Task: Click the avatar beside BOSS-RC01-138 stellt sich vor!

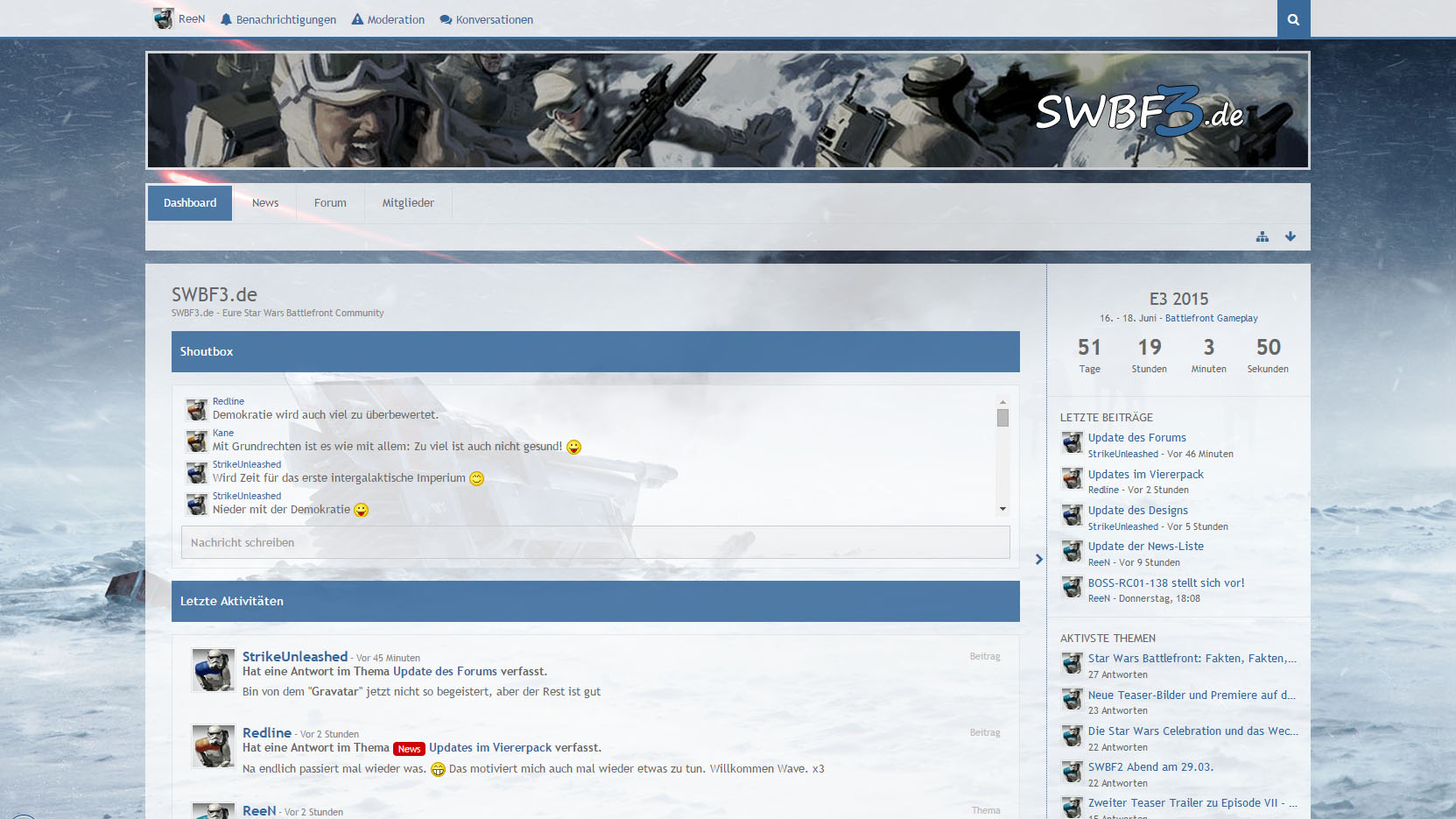Action: click(x=1073, y=587)
